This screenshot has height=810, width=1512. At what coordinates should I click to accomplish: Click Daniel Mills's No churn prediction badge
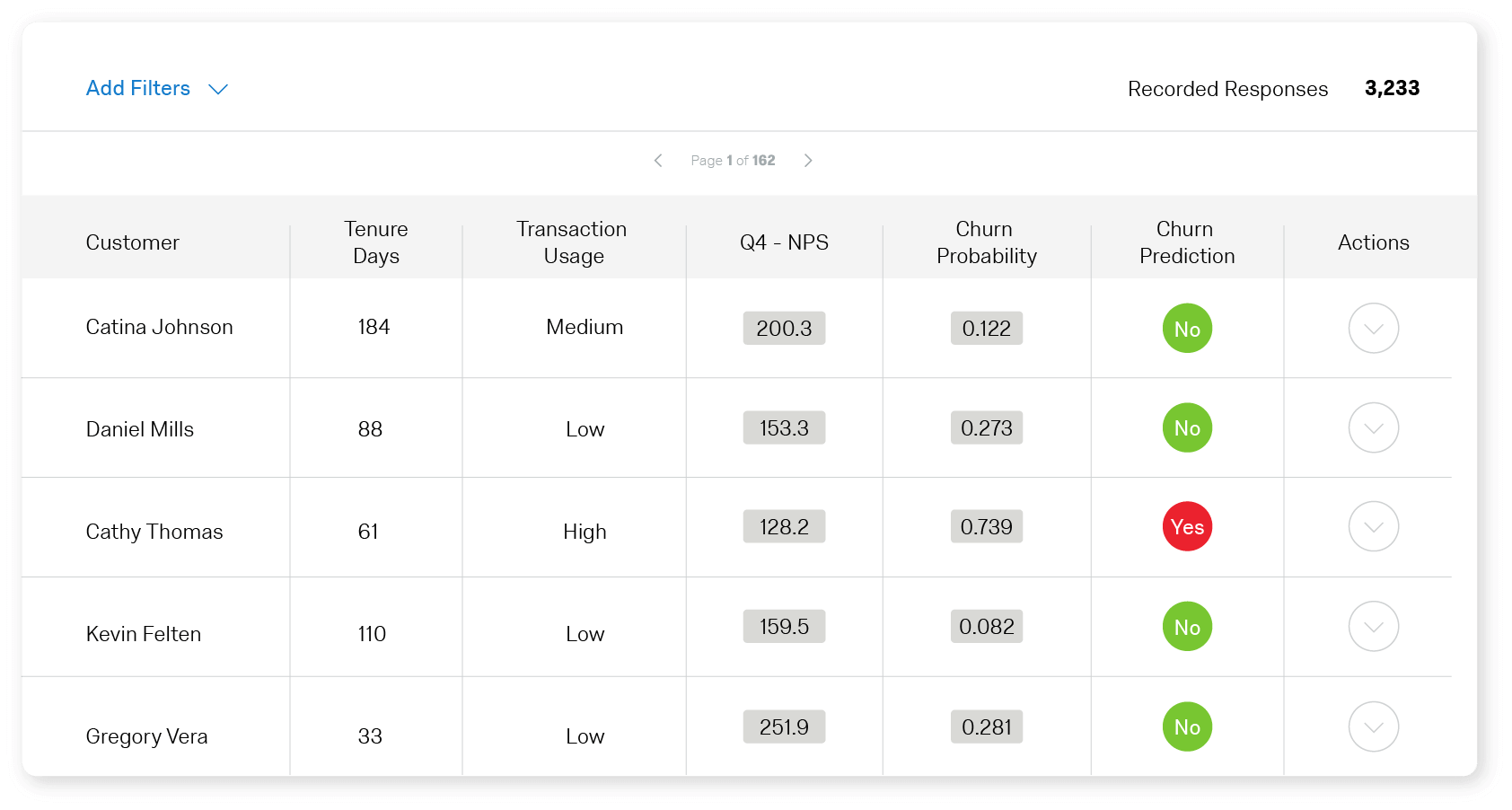(1187, 428)
